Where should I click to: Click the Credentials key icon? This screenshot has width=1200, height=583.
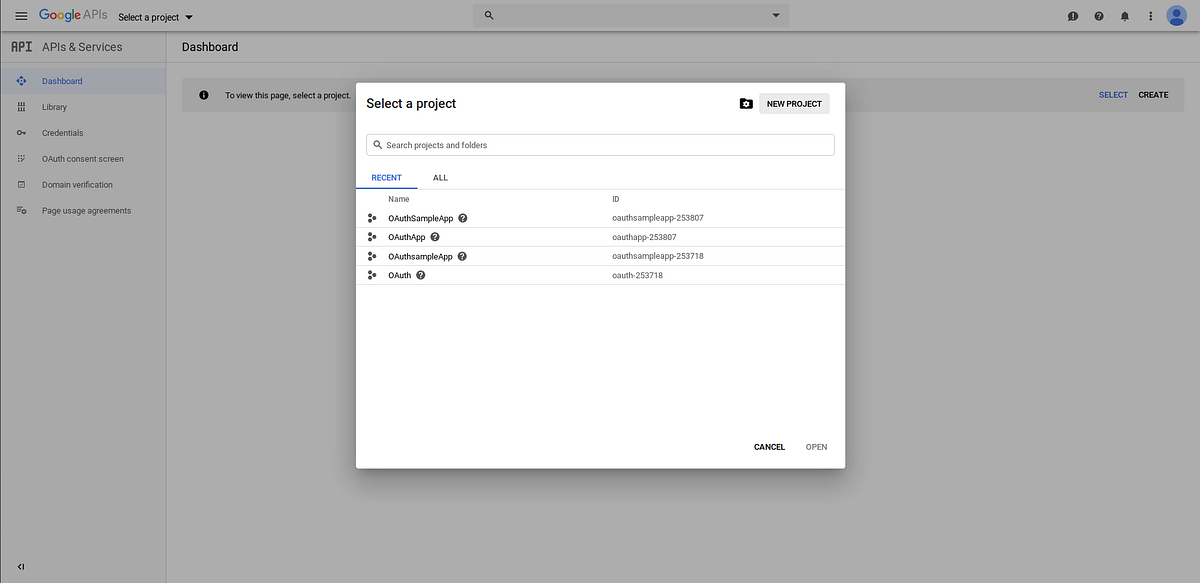[x=21, y=132]
